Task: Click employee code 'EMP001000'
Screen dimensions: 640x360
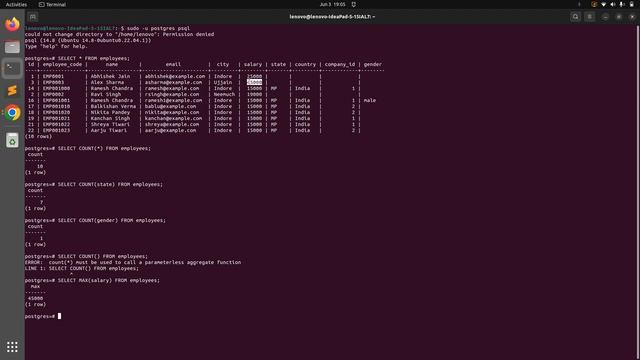Action: [56, 88]
